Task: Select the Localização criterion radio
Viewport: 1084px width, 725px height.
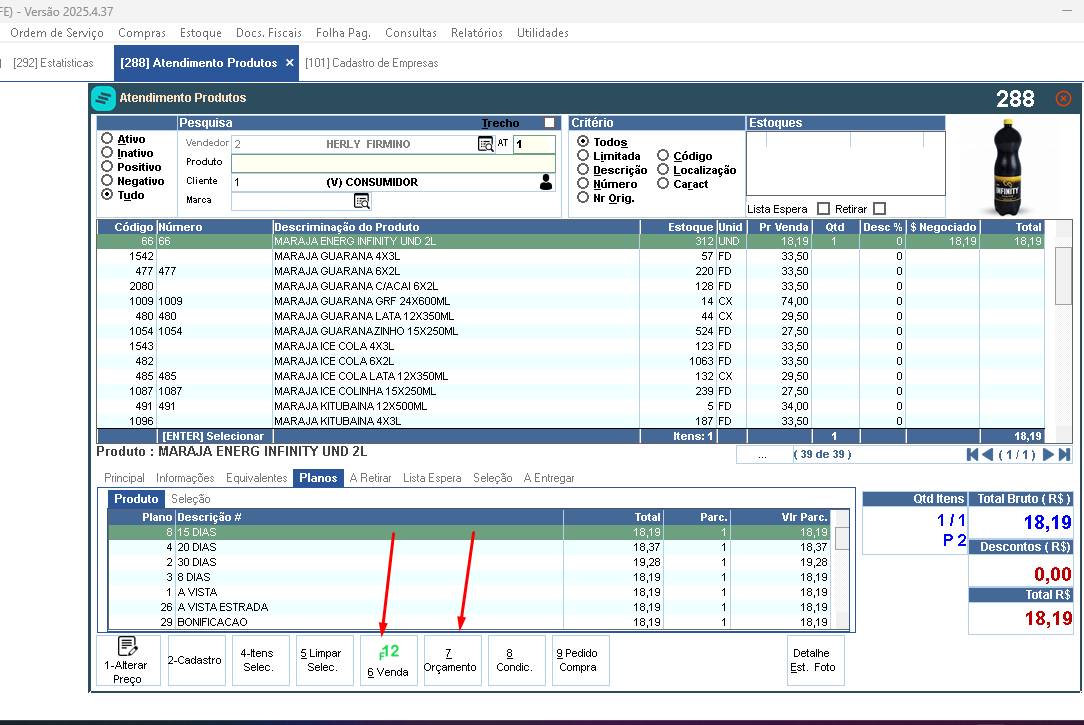Action: coord(663,169)
